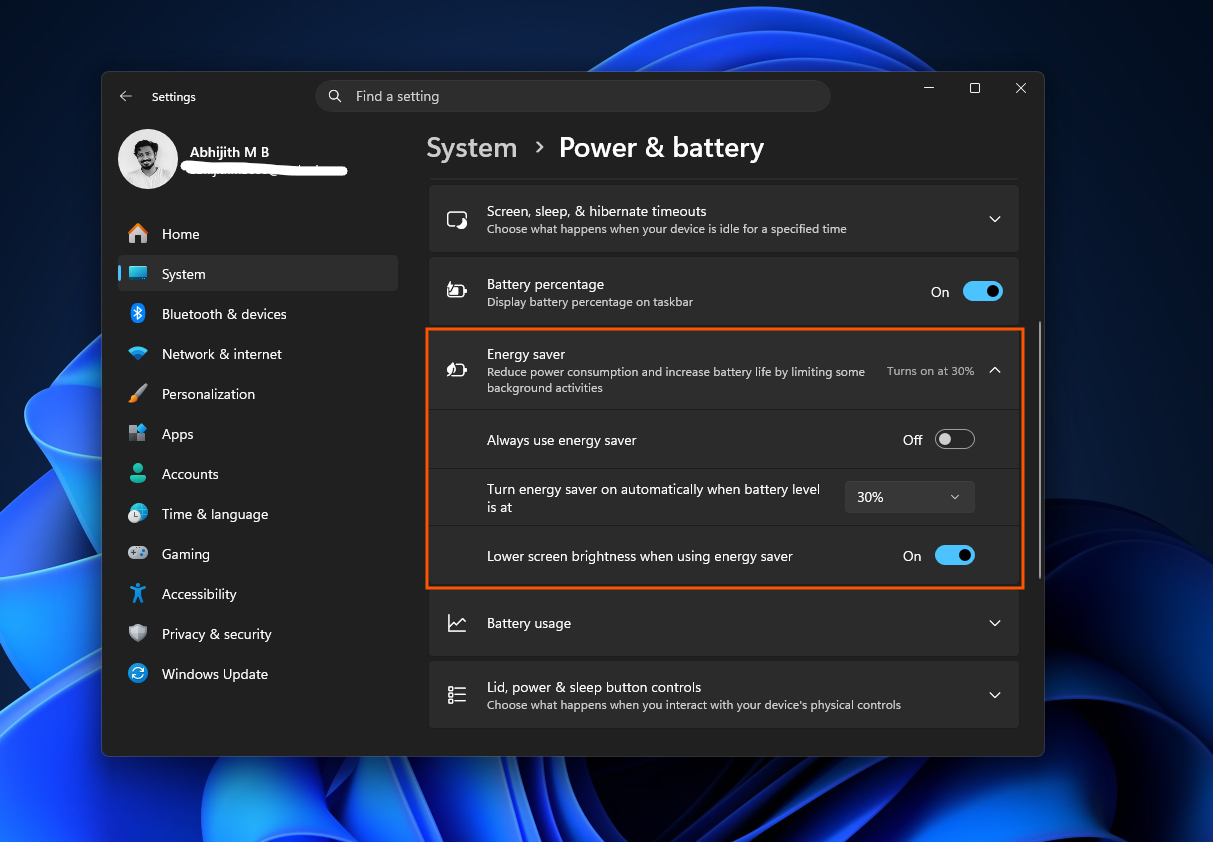Navigate to System breadcrumb link
1213x842 pixels.
472,148
